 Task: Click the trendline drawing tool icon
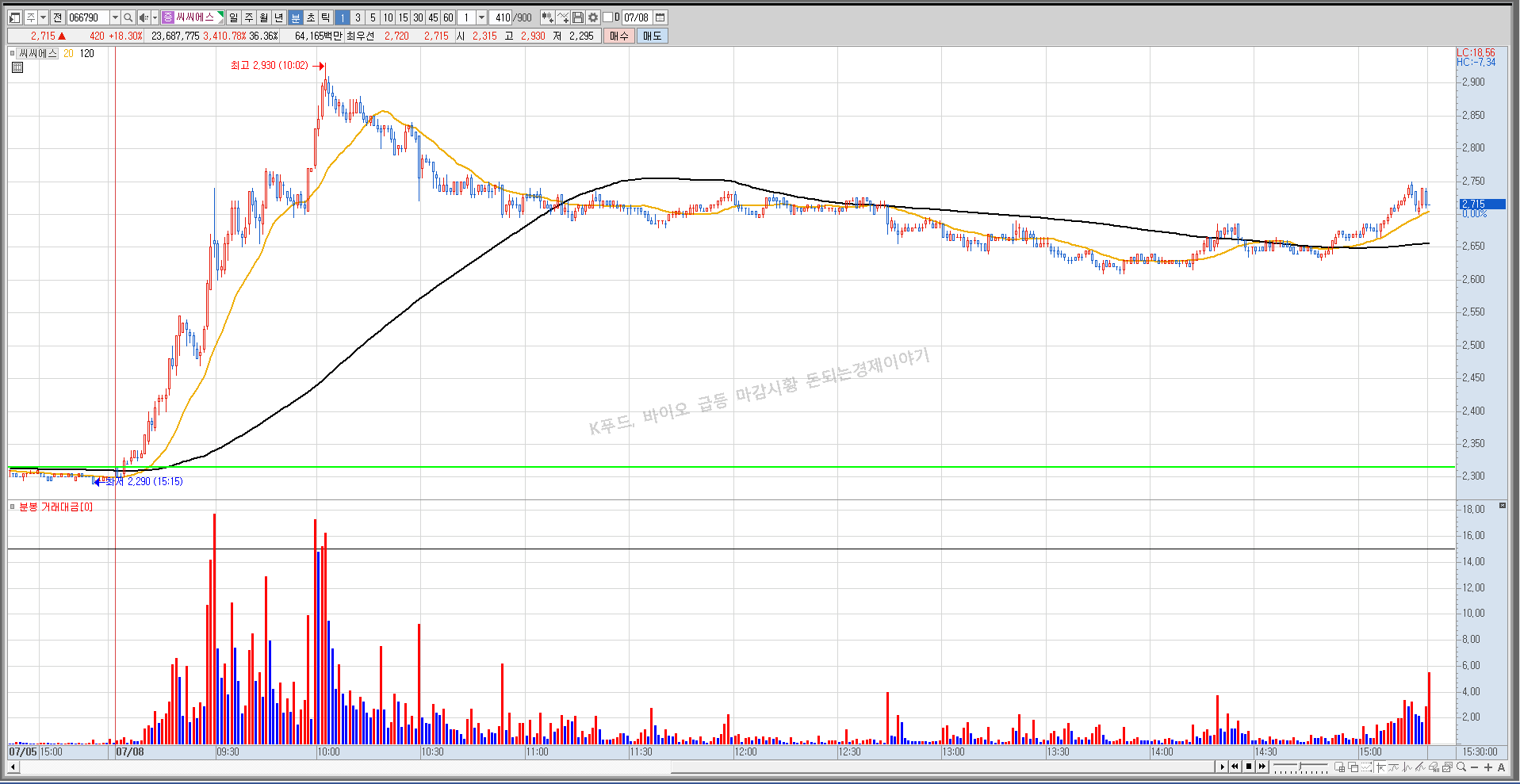[1420, 767]
